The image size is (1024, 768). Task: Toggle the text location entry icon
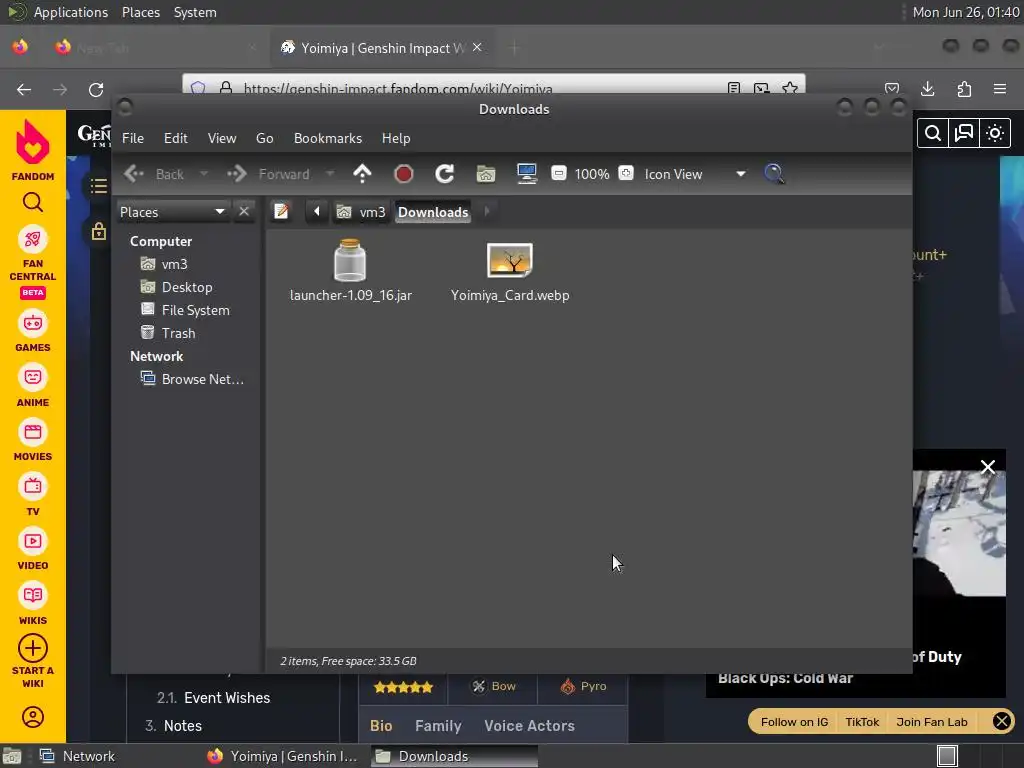pyautogui.click(x=281, y=212)
